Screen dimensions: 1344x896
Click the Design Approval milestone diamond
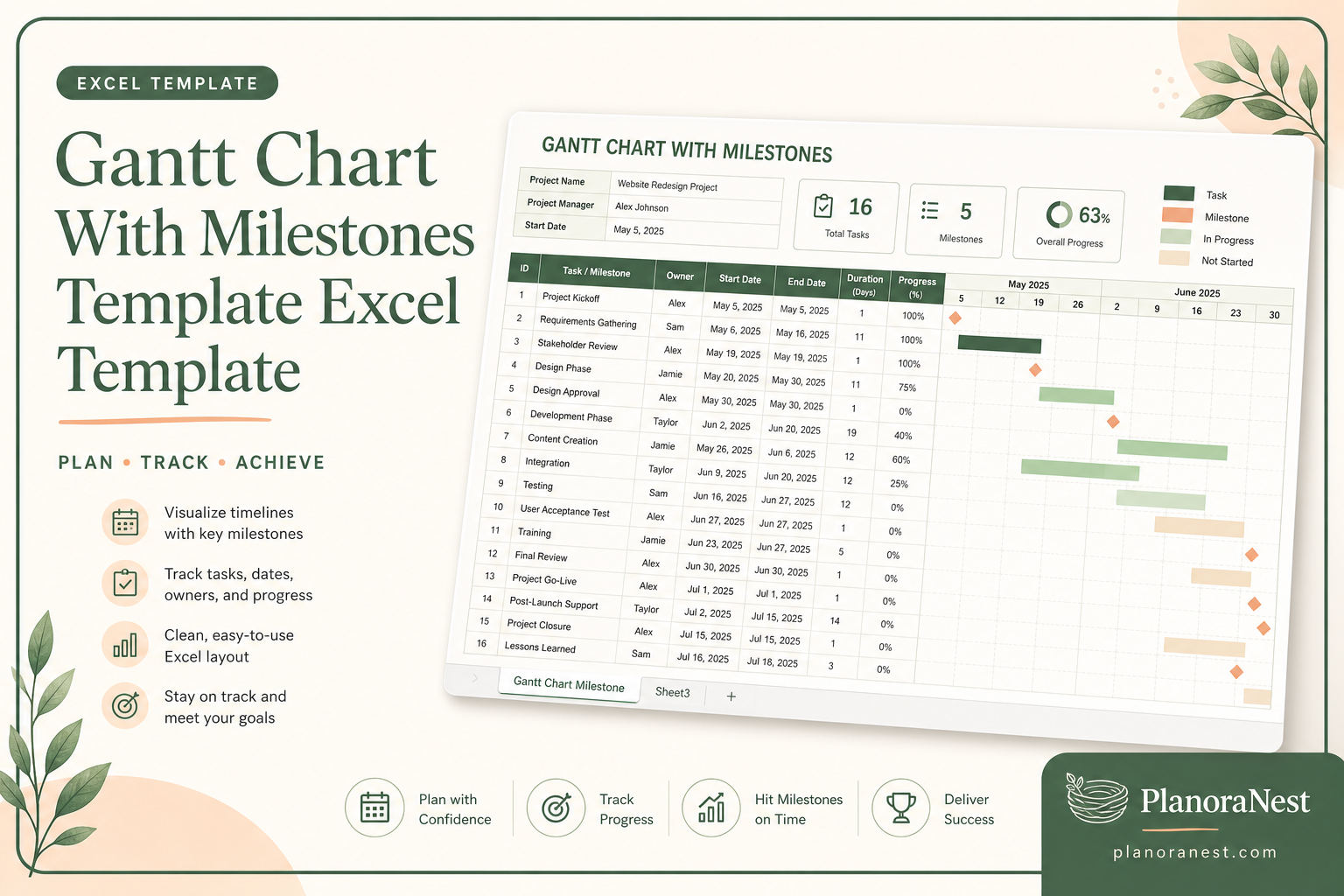(1113, 422)
